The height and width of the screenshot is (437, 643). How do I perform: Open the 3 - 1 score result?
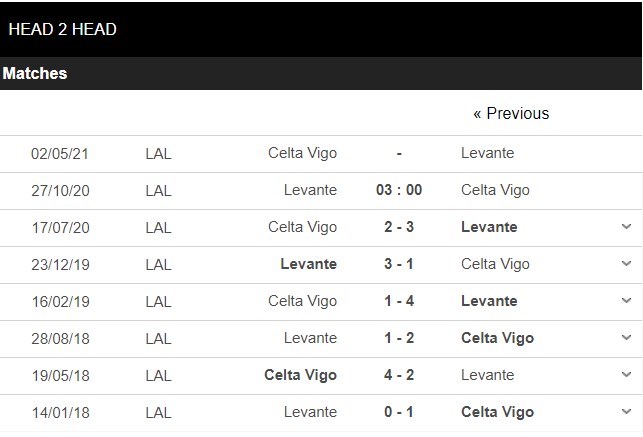click(399, 264)
